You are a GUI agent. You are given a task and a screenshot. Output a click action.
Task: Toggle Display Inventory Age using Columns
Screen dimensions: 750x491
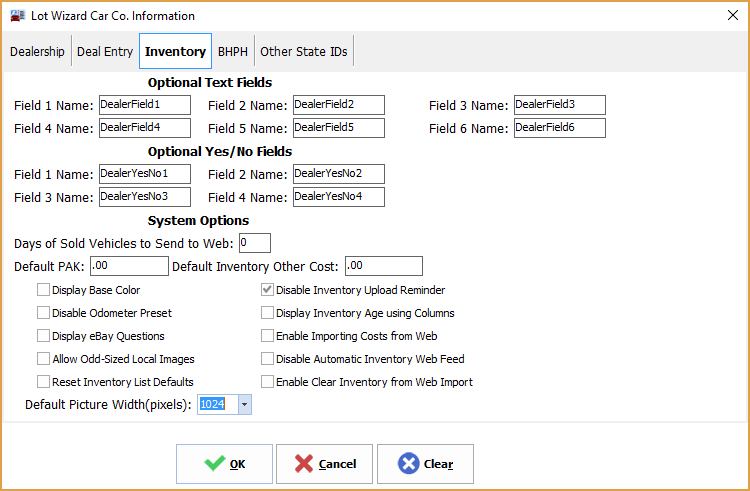click(x=267, y=313)
